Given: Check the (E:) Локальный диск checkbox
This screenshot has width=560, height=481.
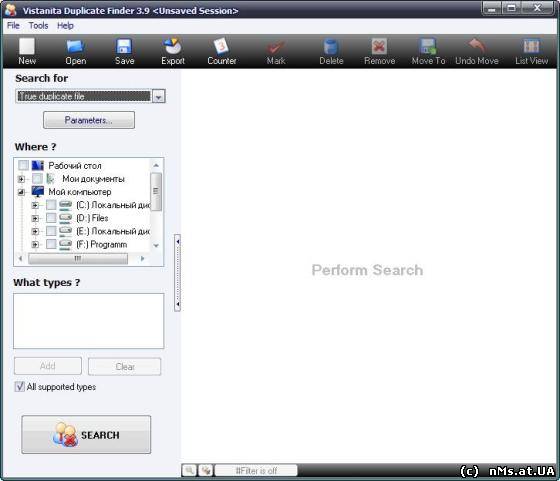Looking at the screenshot, I should (x=51, y=231).
